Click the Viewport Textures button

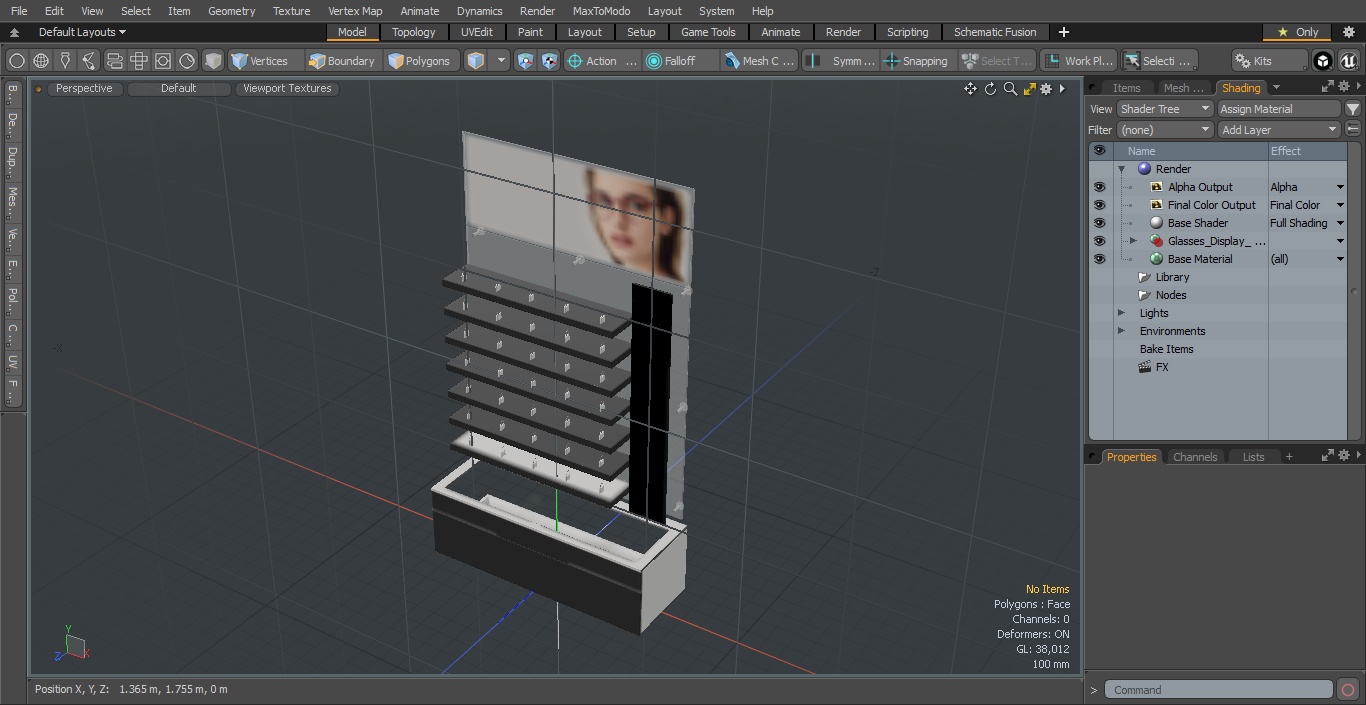[287, 88]
